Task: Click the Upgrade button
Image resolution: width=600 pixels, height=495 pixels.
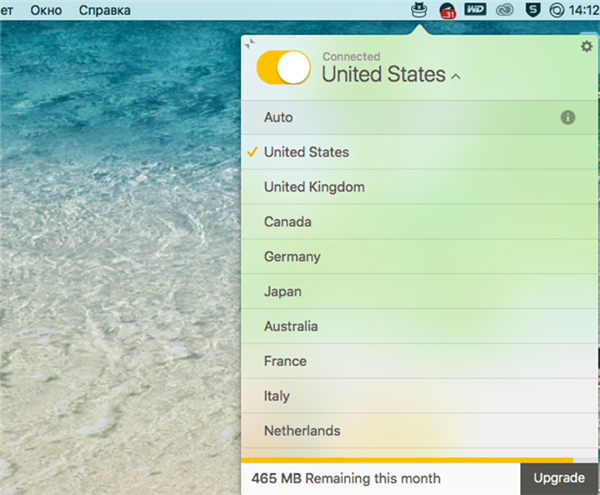Action: (559, 478)
